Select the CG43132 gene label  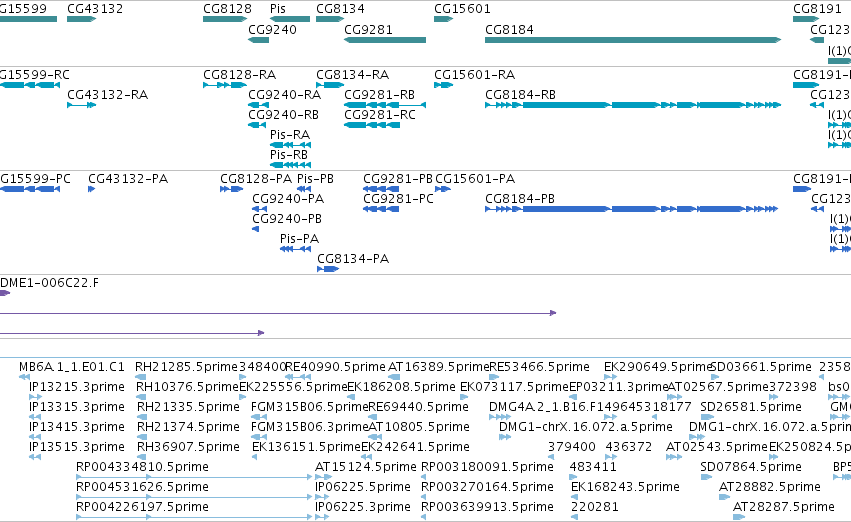coord(95,9)
